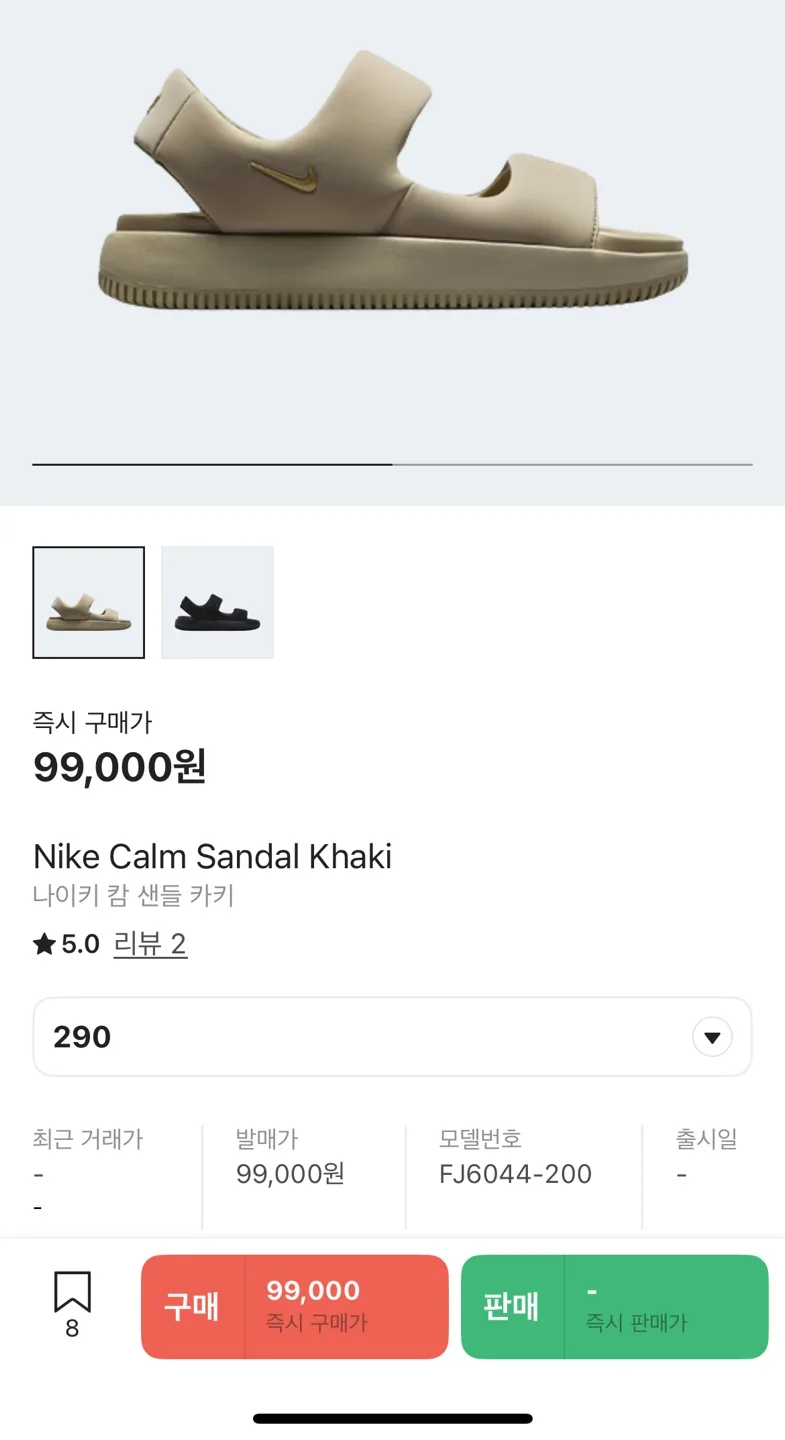Click the star rating icon
This screenshot has height=1440, width=785.
click(x=44, y=944)
